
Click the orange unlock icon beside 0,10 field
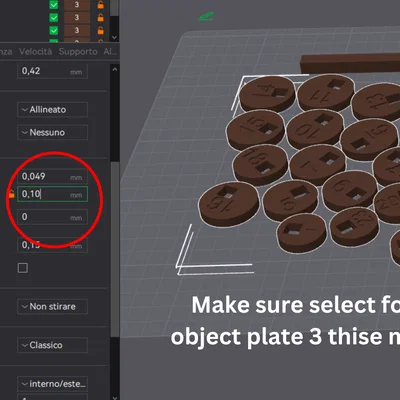(11, 193)
